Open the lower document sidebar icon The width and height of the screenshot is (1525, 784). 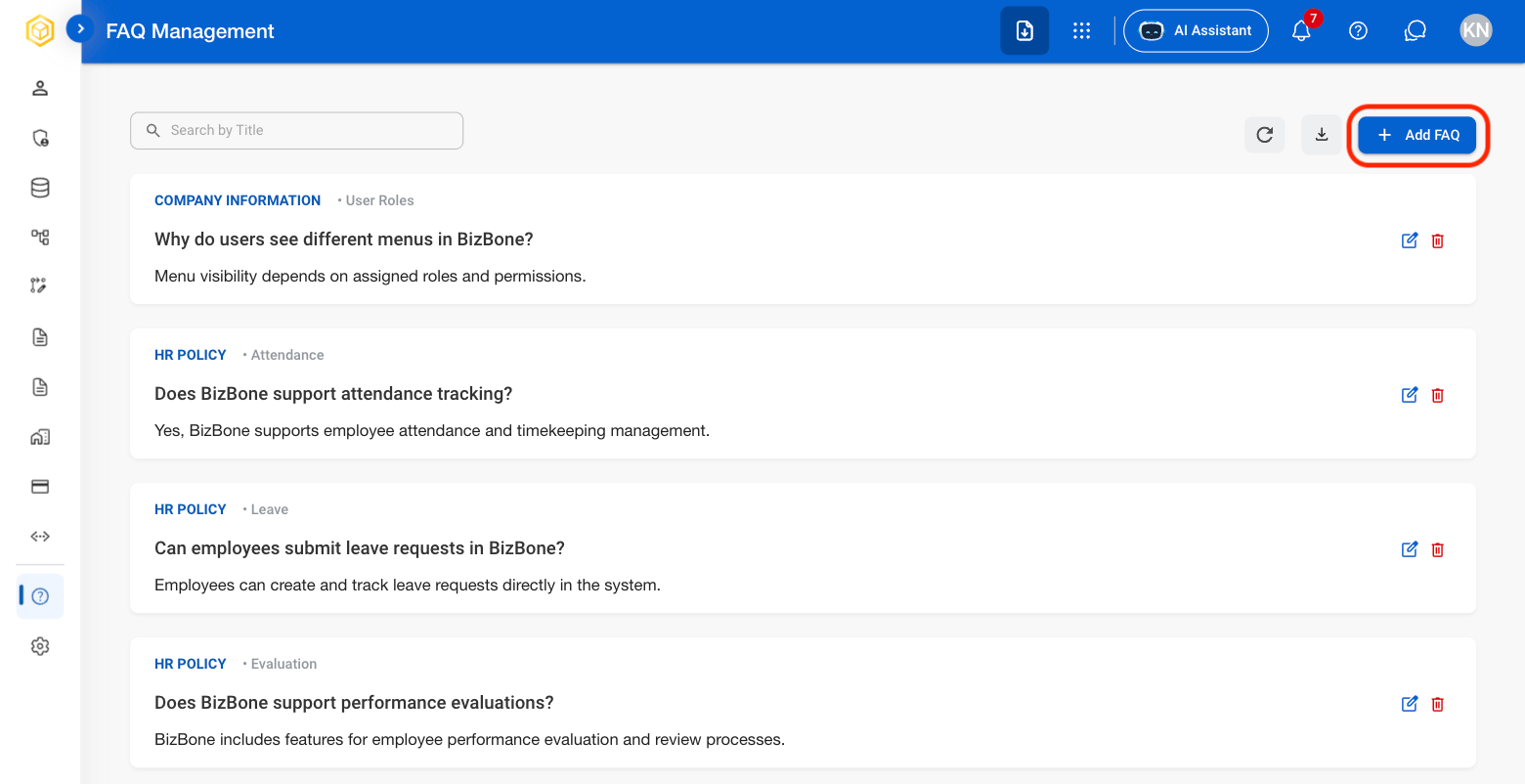pyautogui.click(x=40, y=387)
